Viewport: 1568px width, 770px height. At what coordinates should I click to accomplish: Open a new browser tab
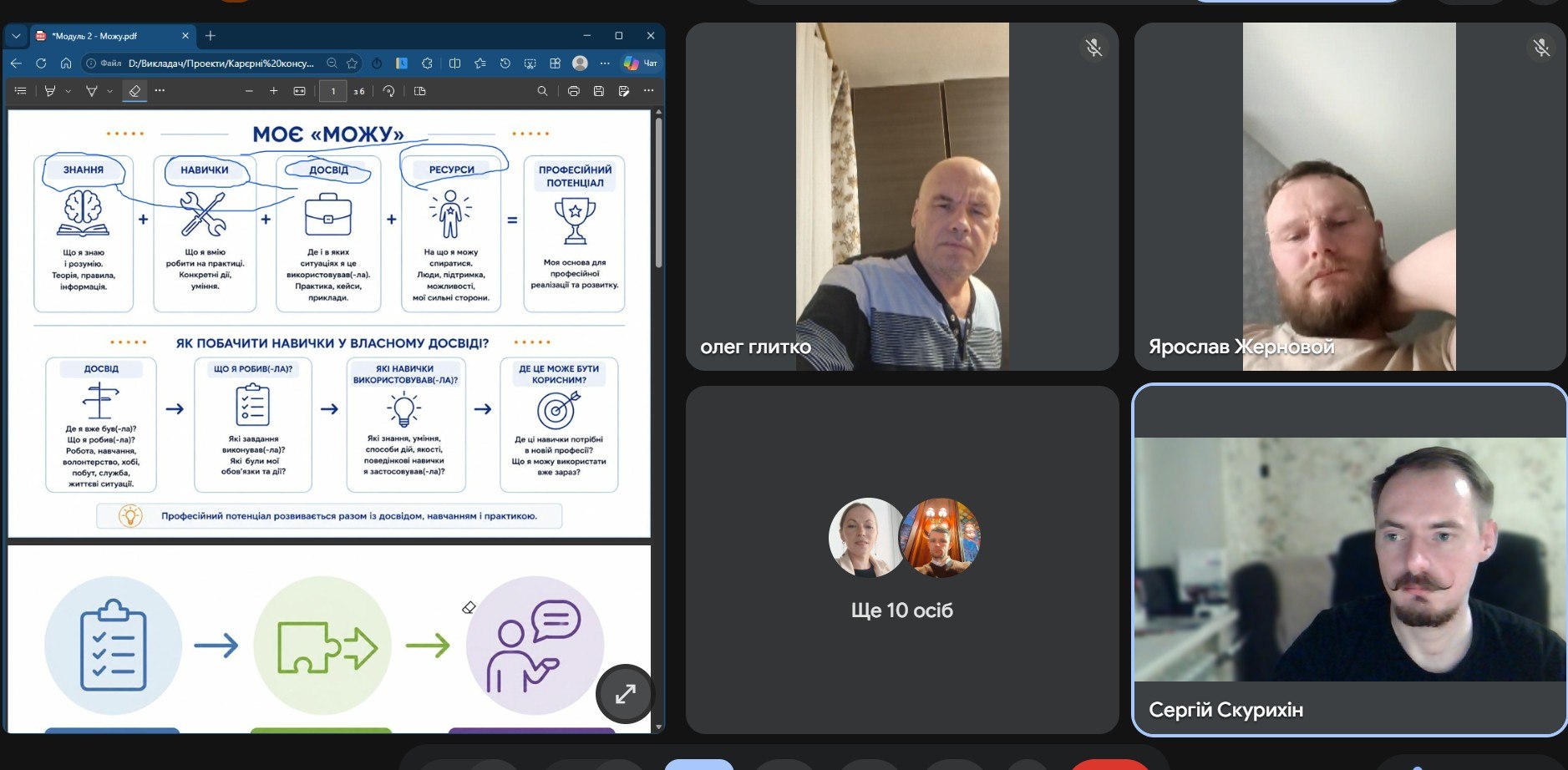[x=211, y=36]
